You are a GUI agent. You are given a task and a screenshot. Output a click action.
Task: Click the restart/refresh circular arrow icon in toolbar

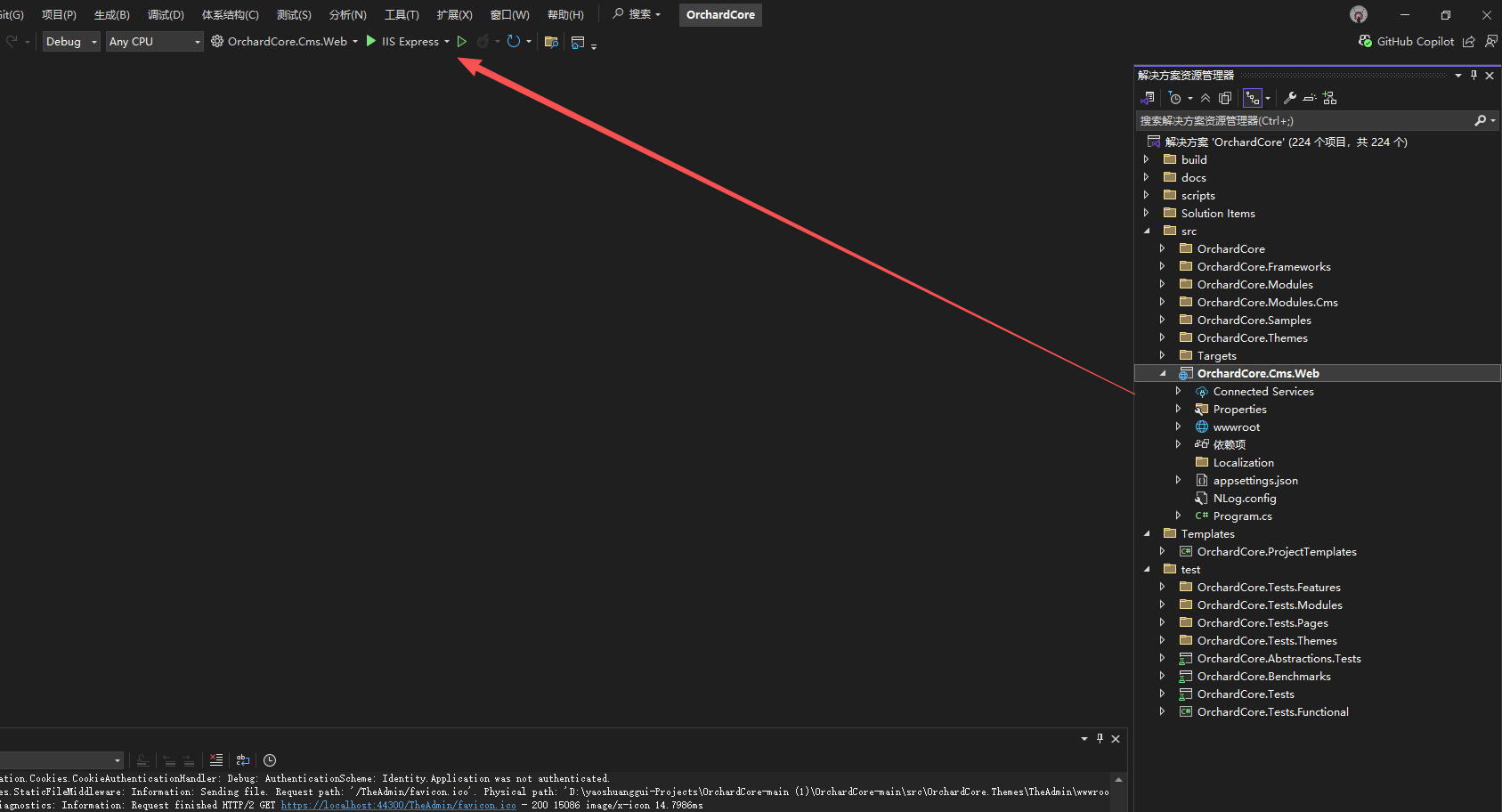(x=514, y=41)
